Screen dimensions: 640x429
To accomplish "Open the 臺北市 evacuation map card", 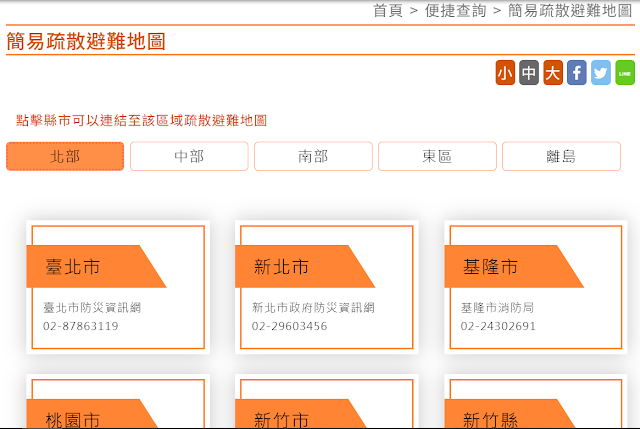I will tap(118, 287).
